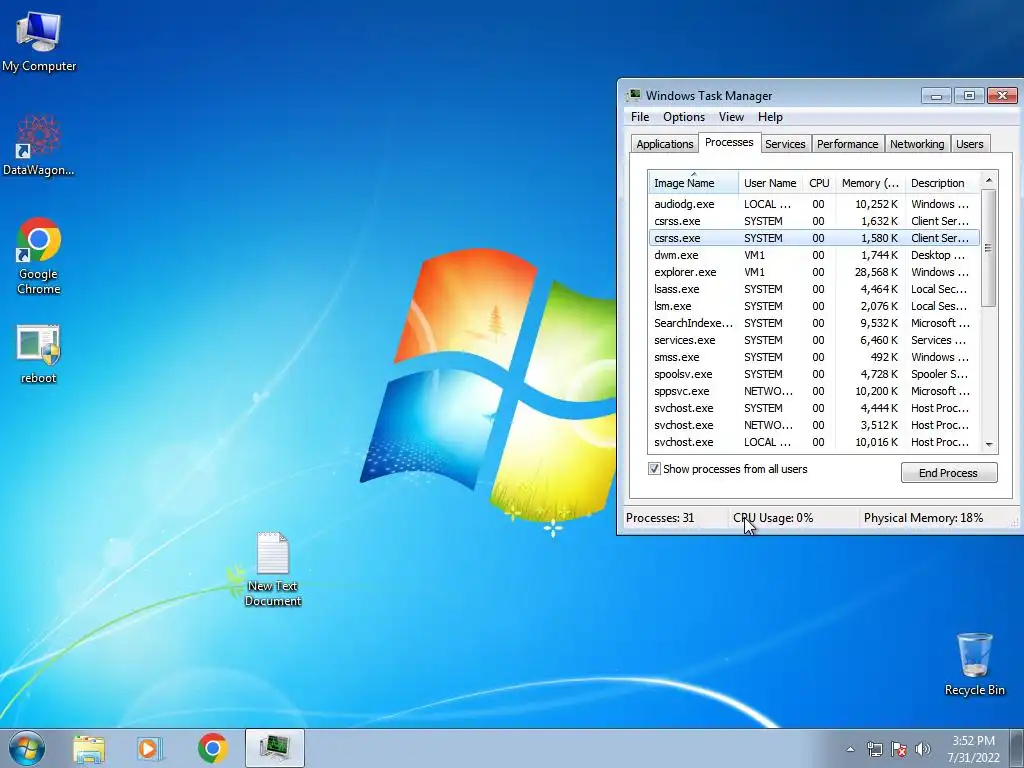
Task: Select the smss.exe process row
Action: pyautogui.click(x=814, y=357)
